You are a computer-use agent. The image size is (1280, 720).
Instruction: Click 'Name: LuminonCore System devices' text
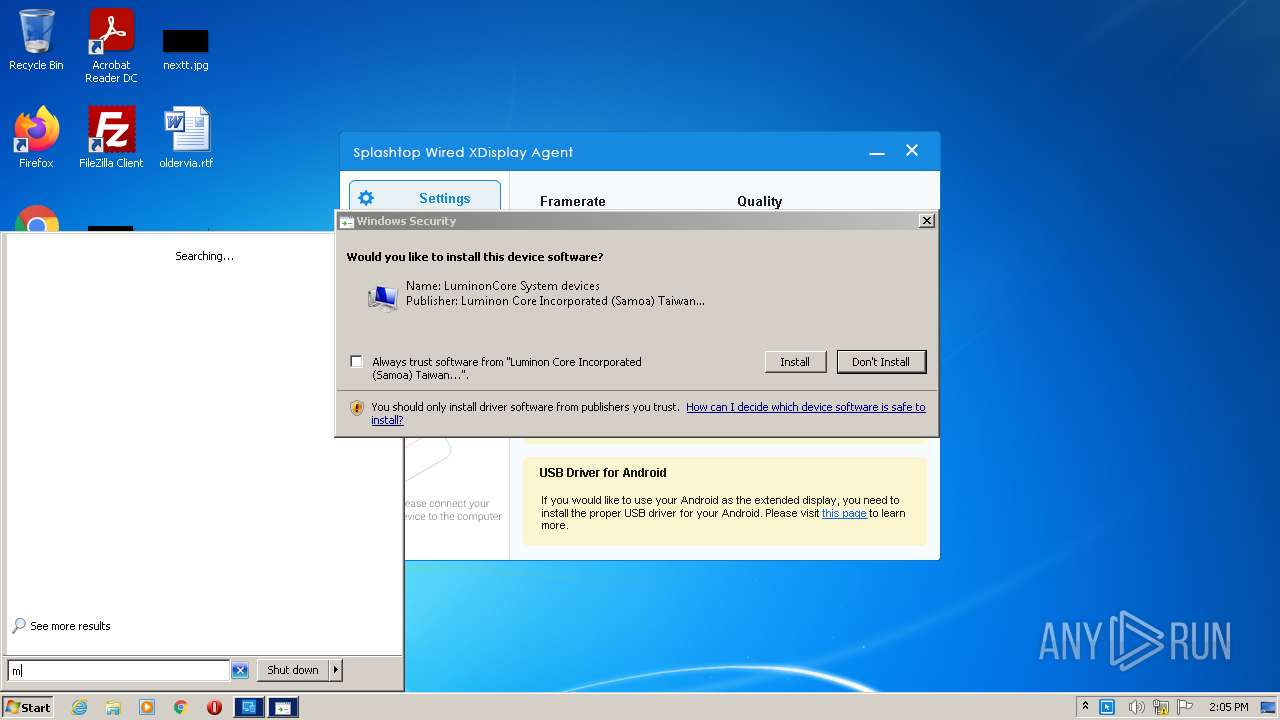click(x=503, y=286)
